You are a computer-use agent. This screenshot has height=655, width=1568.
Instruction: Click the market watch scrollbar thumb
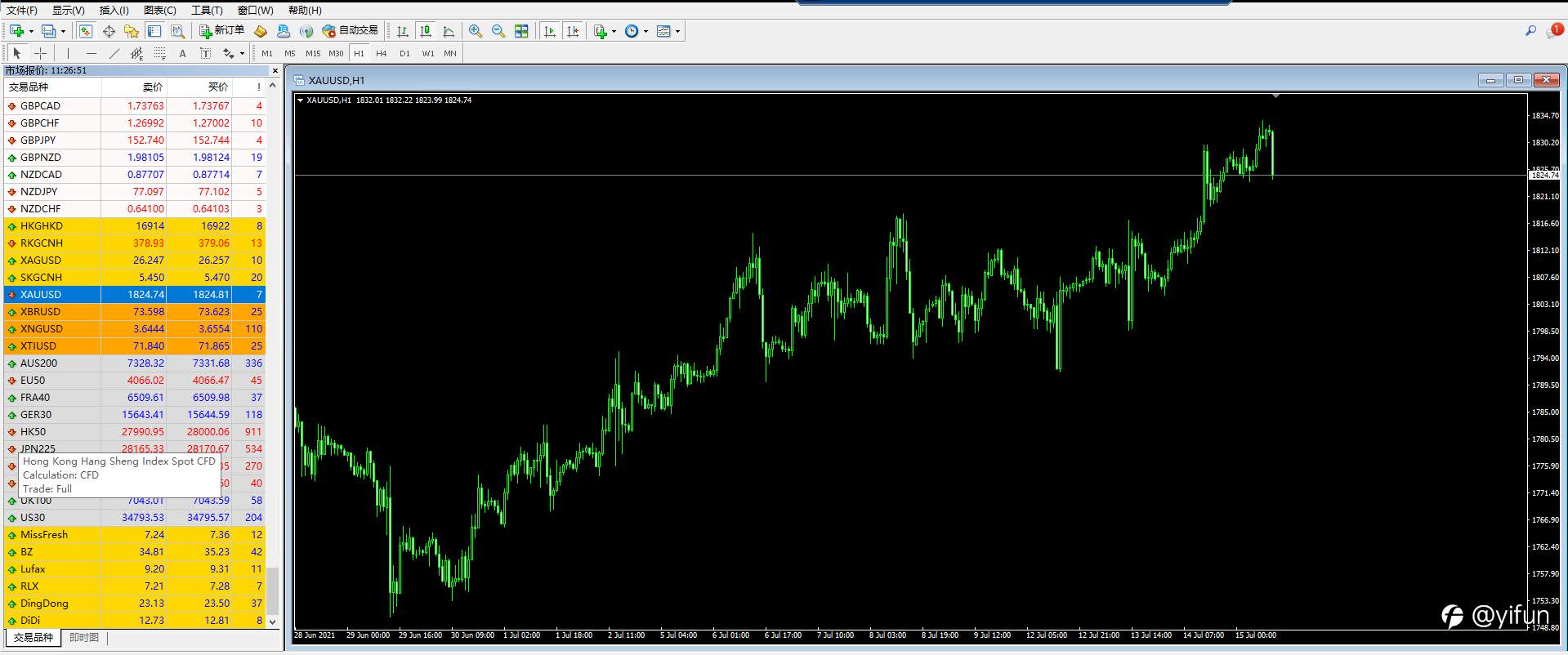(273, 590)
